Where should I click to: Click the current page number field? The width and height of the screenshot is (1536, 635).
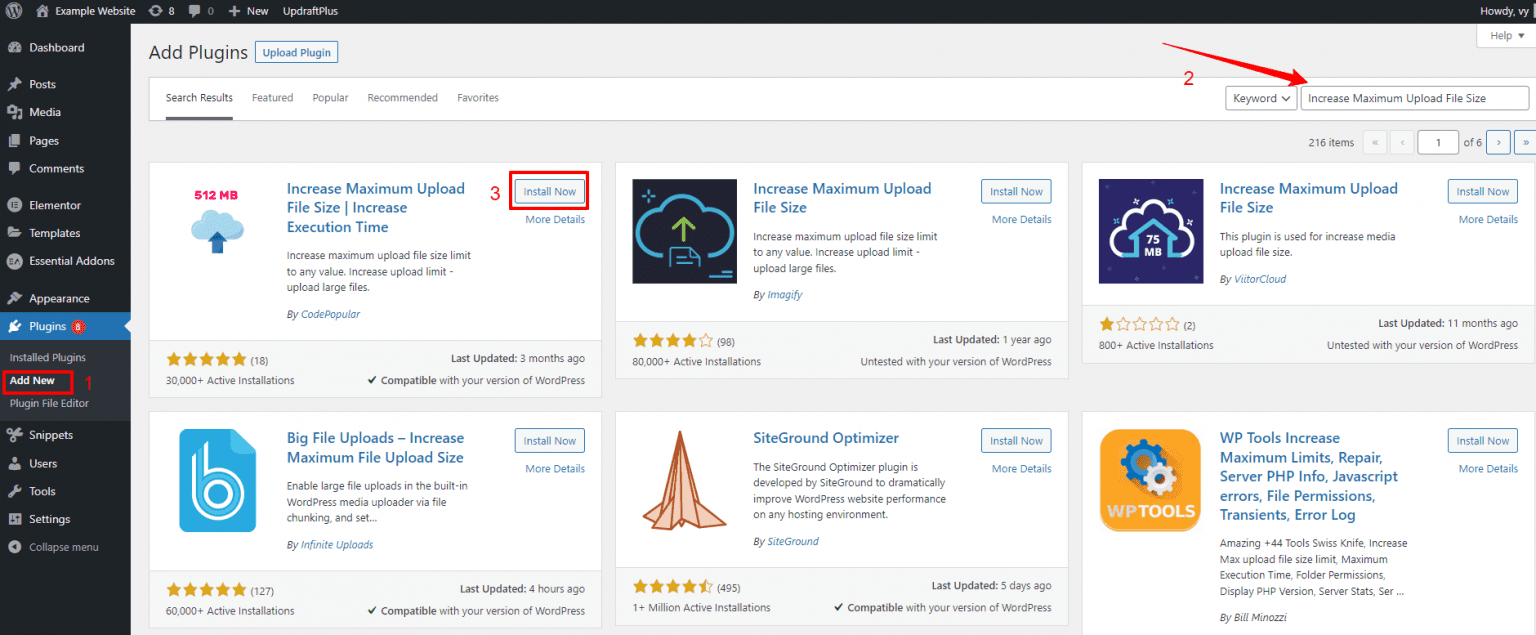(1439, 142)
